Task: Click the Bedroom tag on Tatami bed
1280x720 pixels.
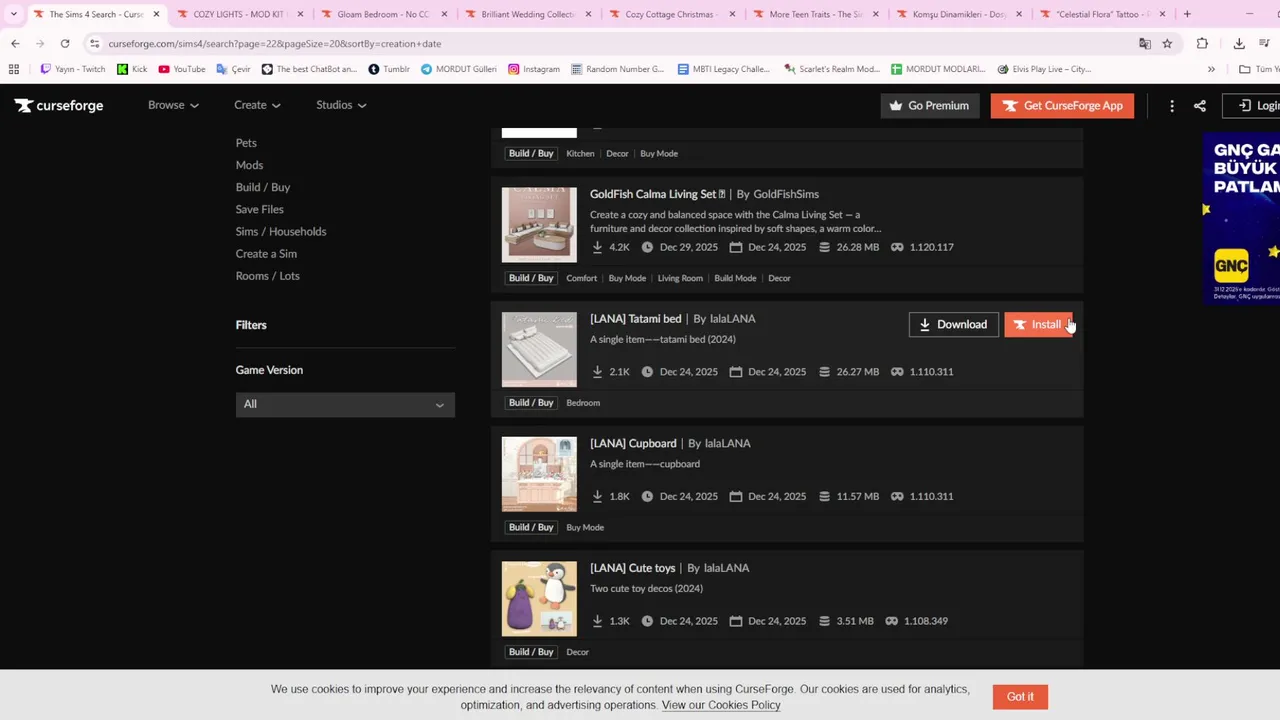Action: (x=583, y=403)
